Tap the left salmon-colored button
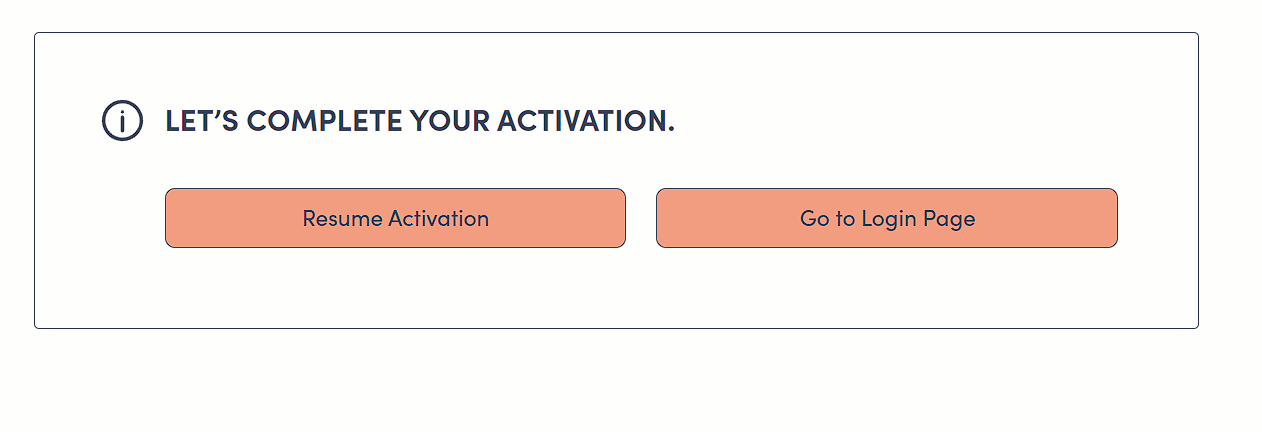Image resolution: width=1262 pixels, height=432 pixels. (x=395, y=218)
